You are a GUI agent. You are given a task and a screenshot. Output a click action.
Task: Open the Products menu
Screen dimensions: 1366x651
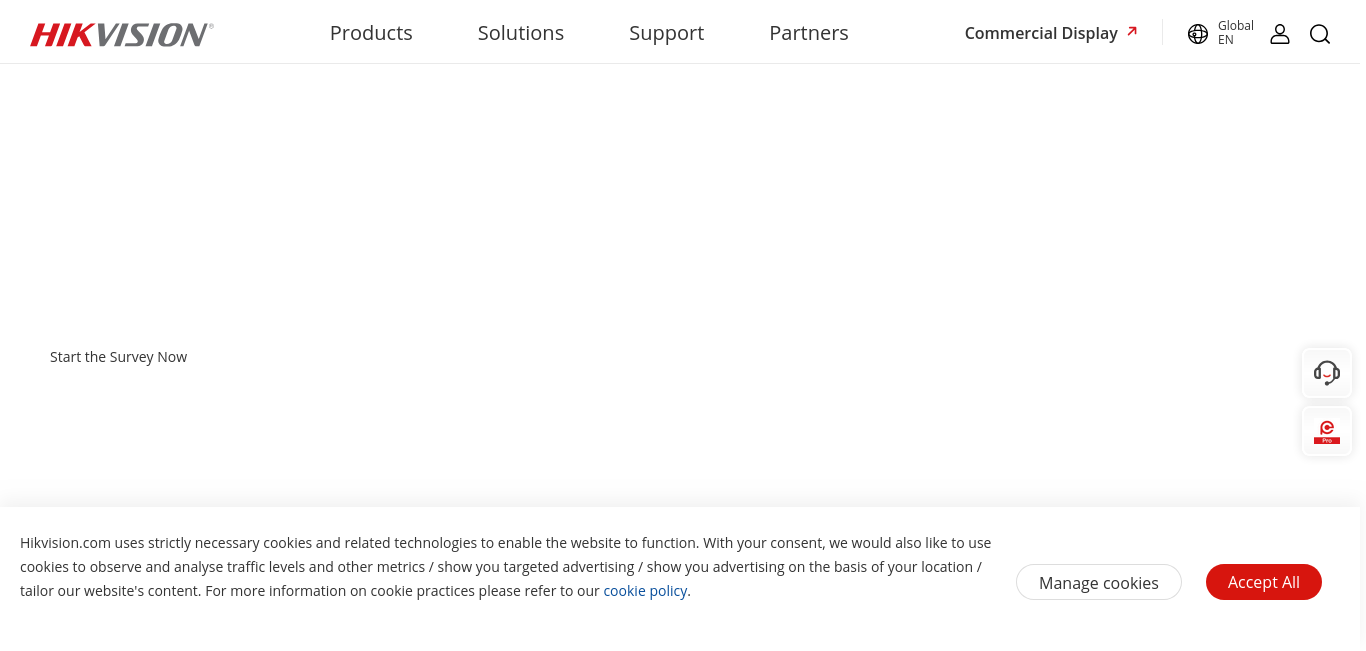[x=371, y=33]
